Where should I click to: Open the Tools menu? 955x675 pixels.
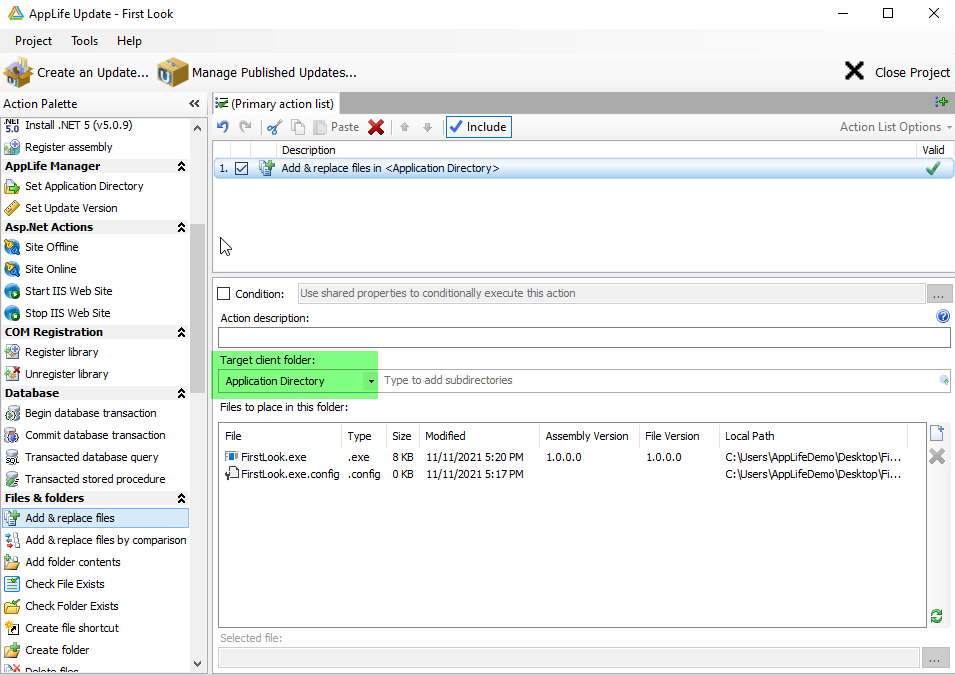85,41
